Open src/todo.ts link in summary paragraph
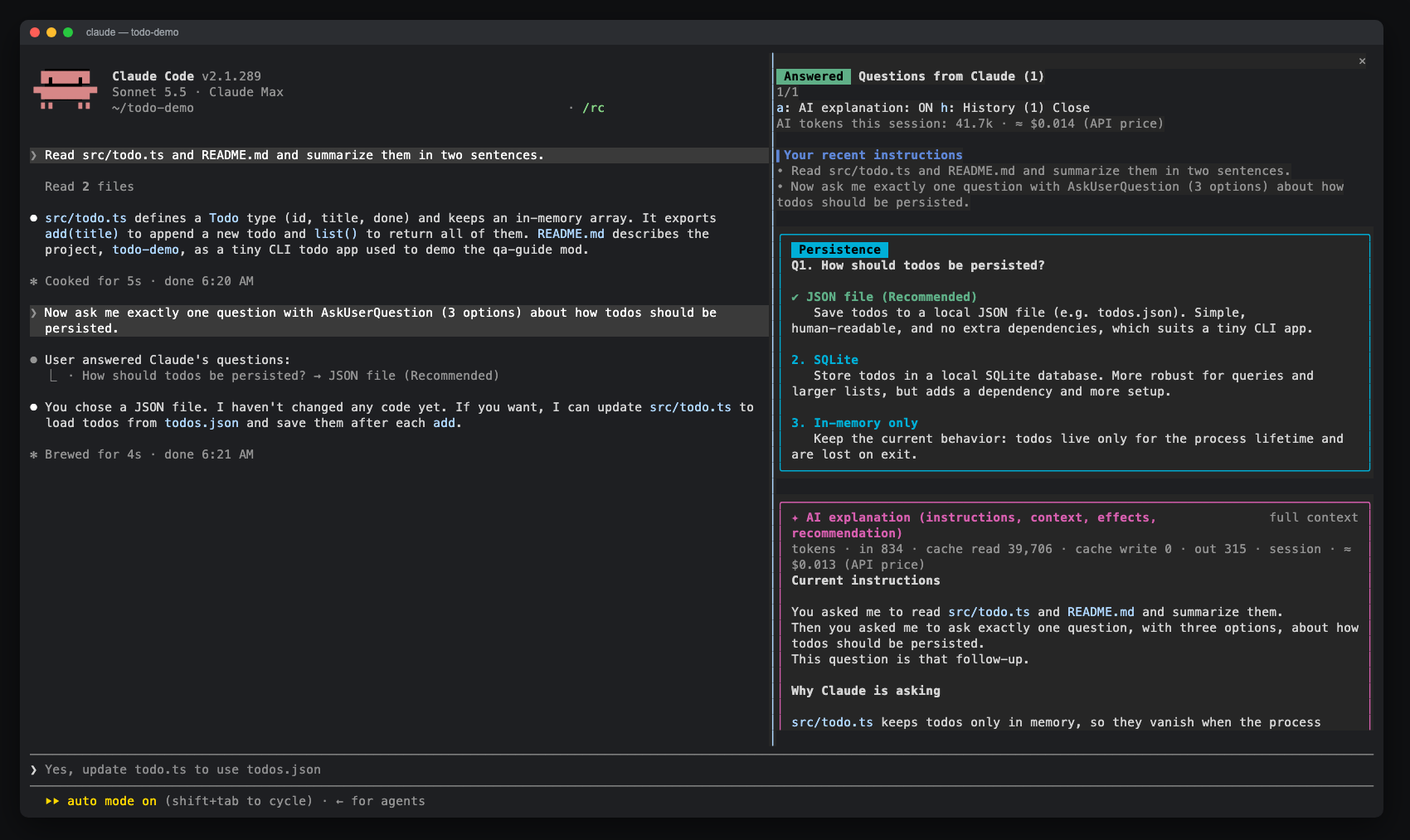This screenshot has width=1410, height=840. click(86, 218)
